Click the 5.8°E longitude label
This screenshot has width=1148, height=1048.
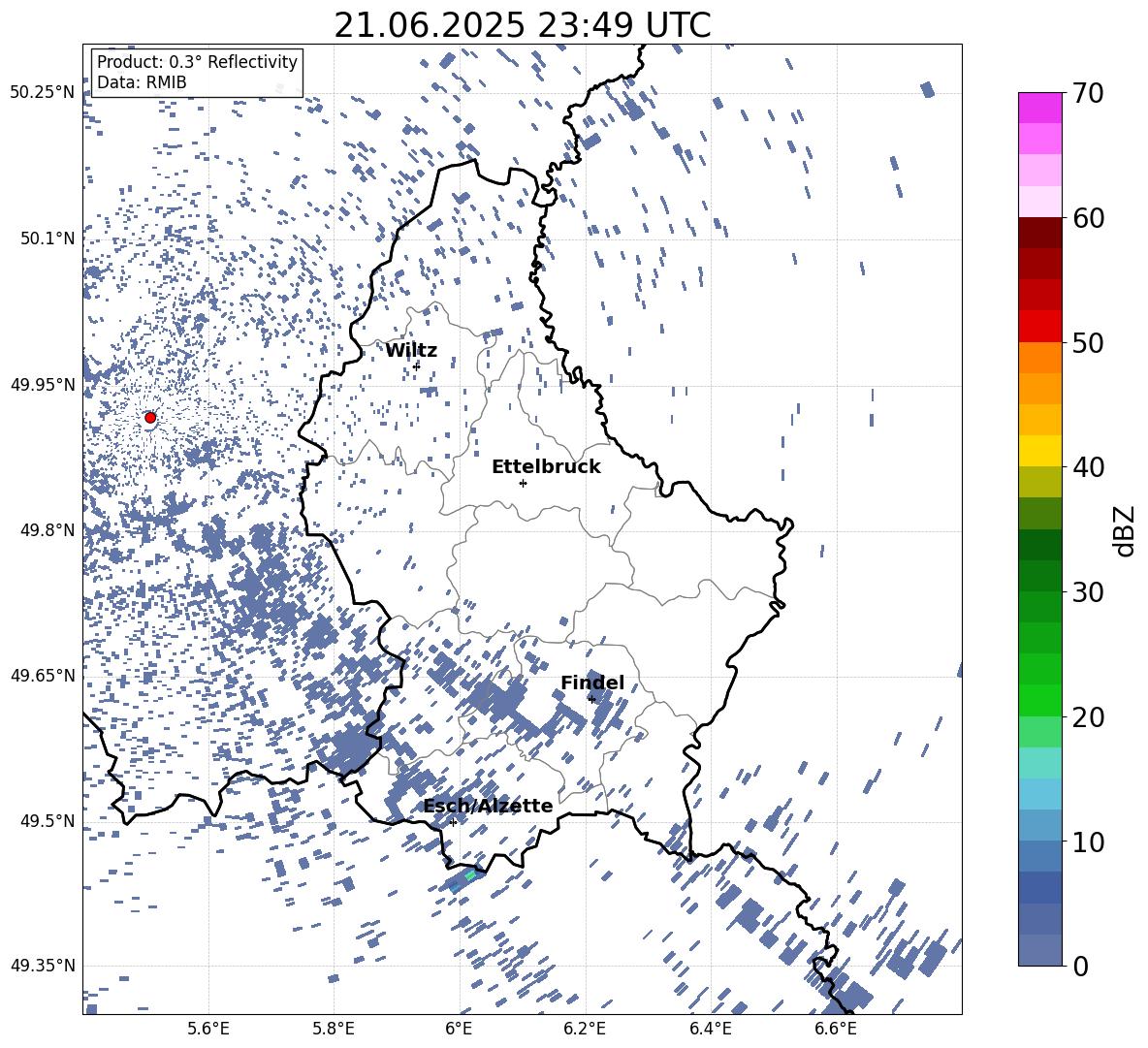click(x=334, y=1029)
